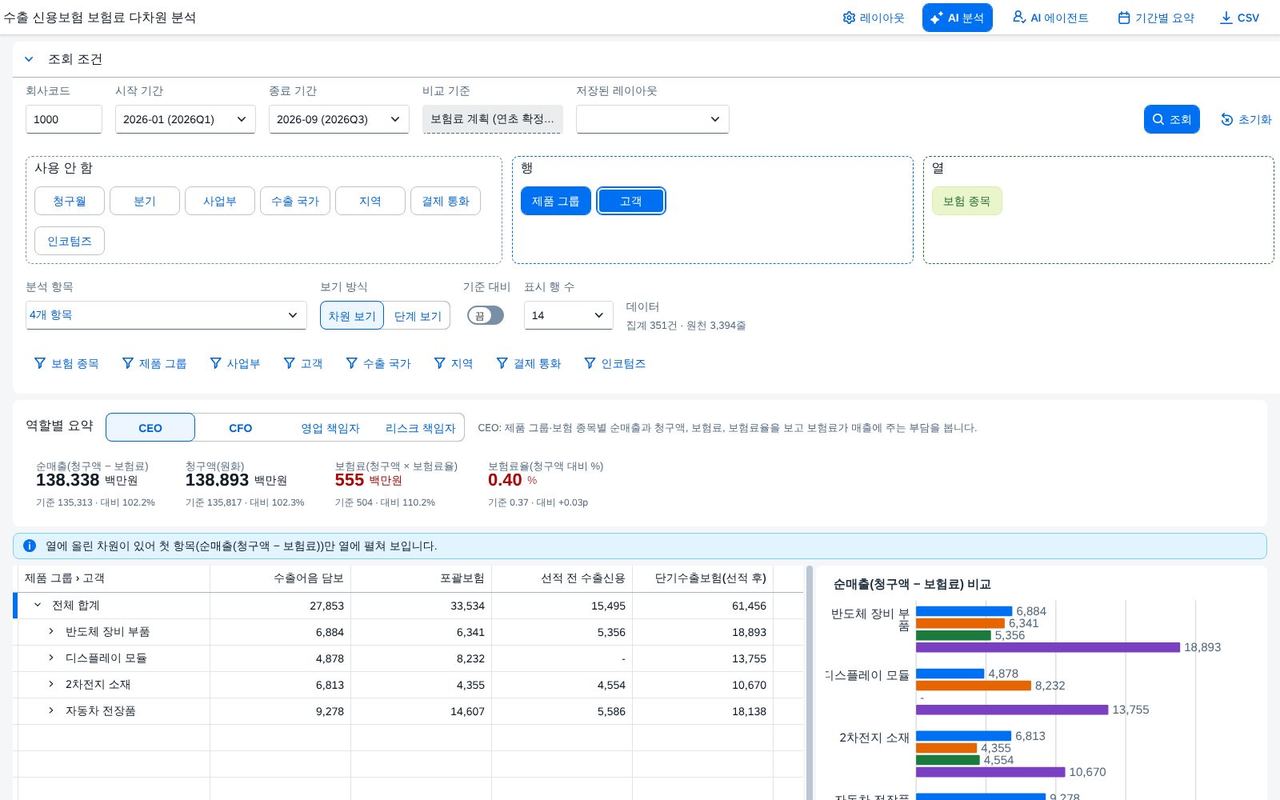Open 기간별 요약 calendar button
1280x800 pixels.
click(x=1156, y=18)
